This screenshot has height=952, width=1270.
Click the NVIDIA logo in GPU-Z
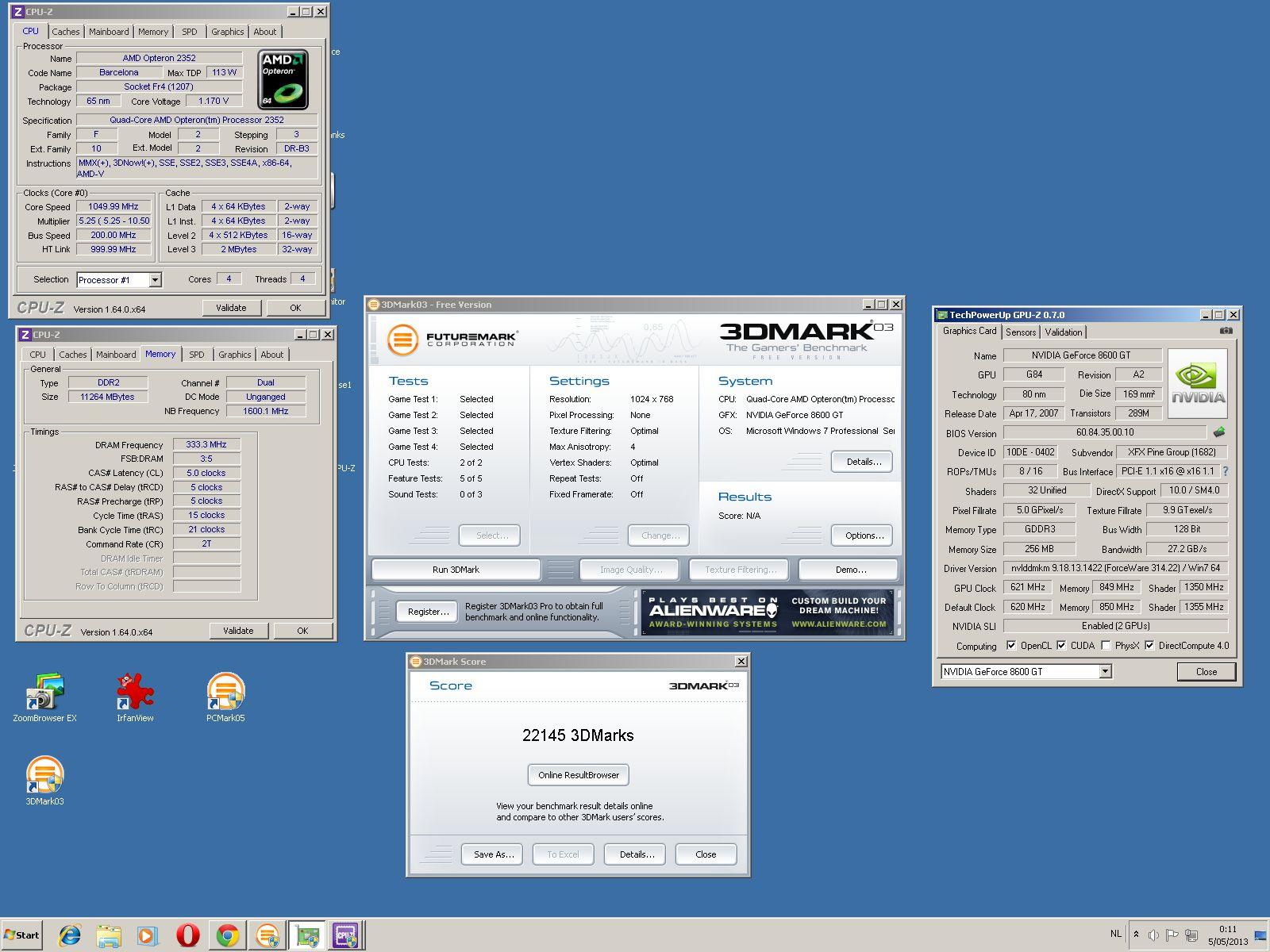click(1198, 383)
